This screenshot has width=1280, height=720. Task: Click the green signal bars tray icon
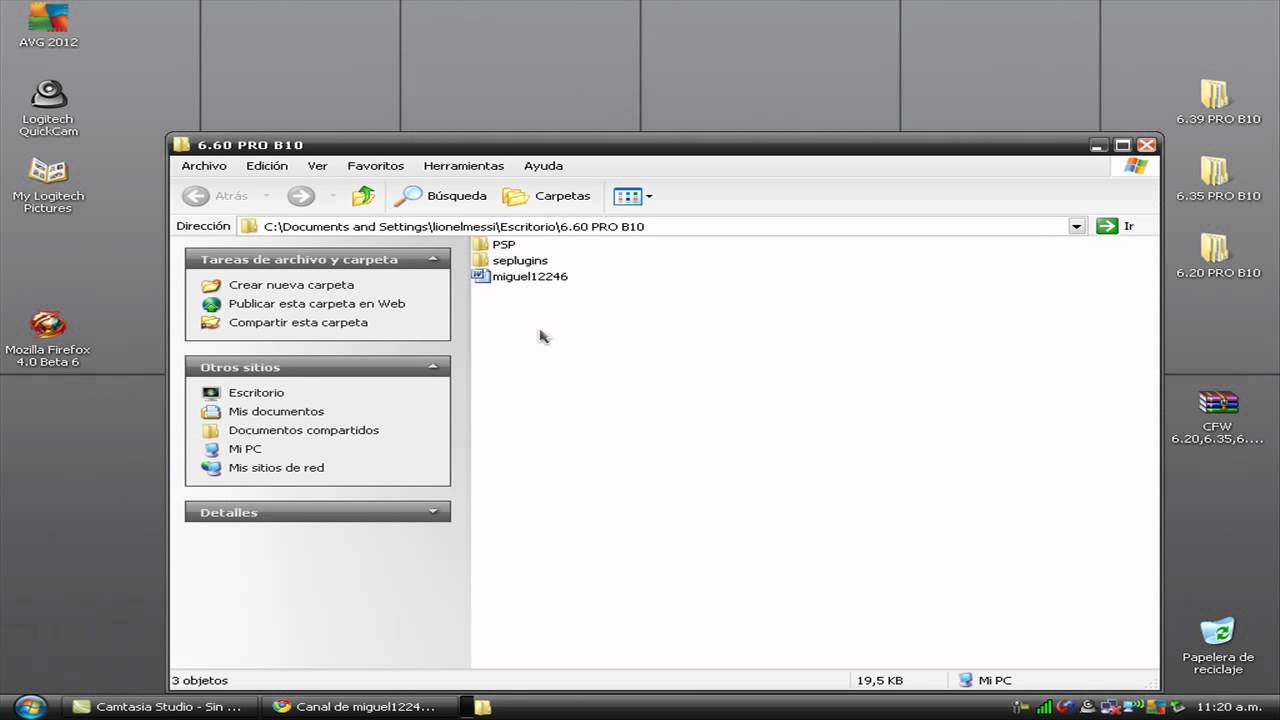pos(1044,707)
